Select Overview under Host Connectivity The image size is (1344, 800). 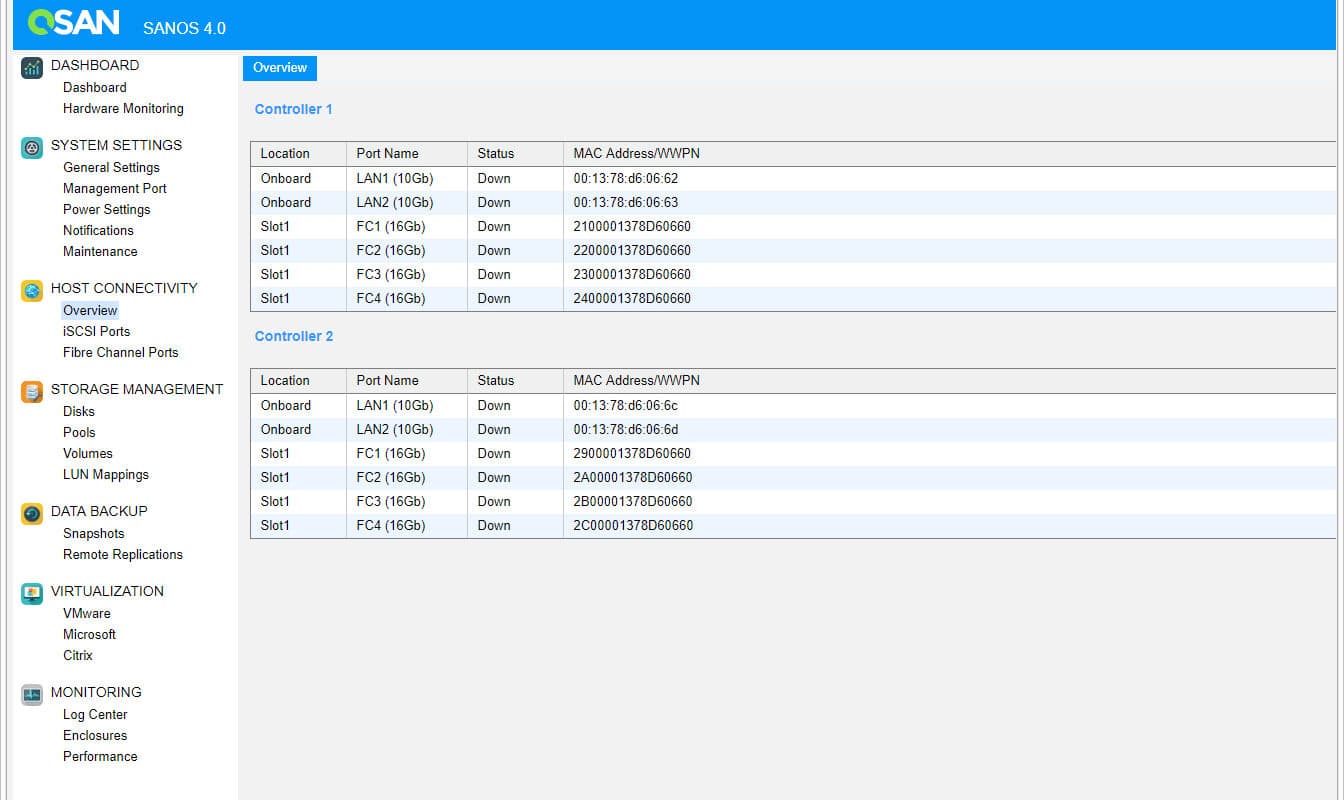pos(90,310)
